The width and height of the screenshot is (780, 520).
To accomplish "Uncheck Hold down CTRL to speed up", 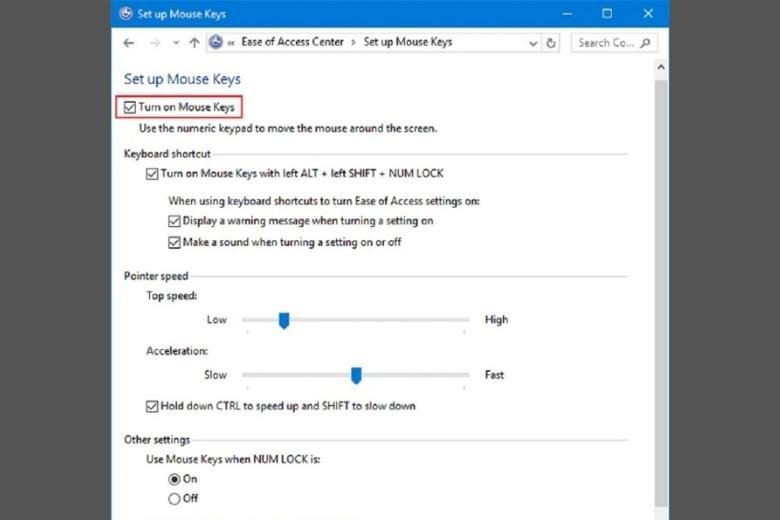I will click(152, 406).
